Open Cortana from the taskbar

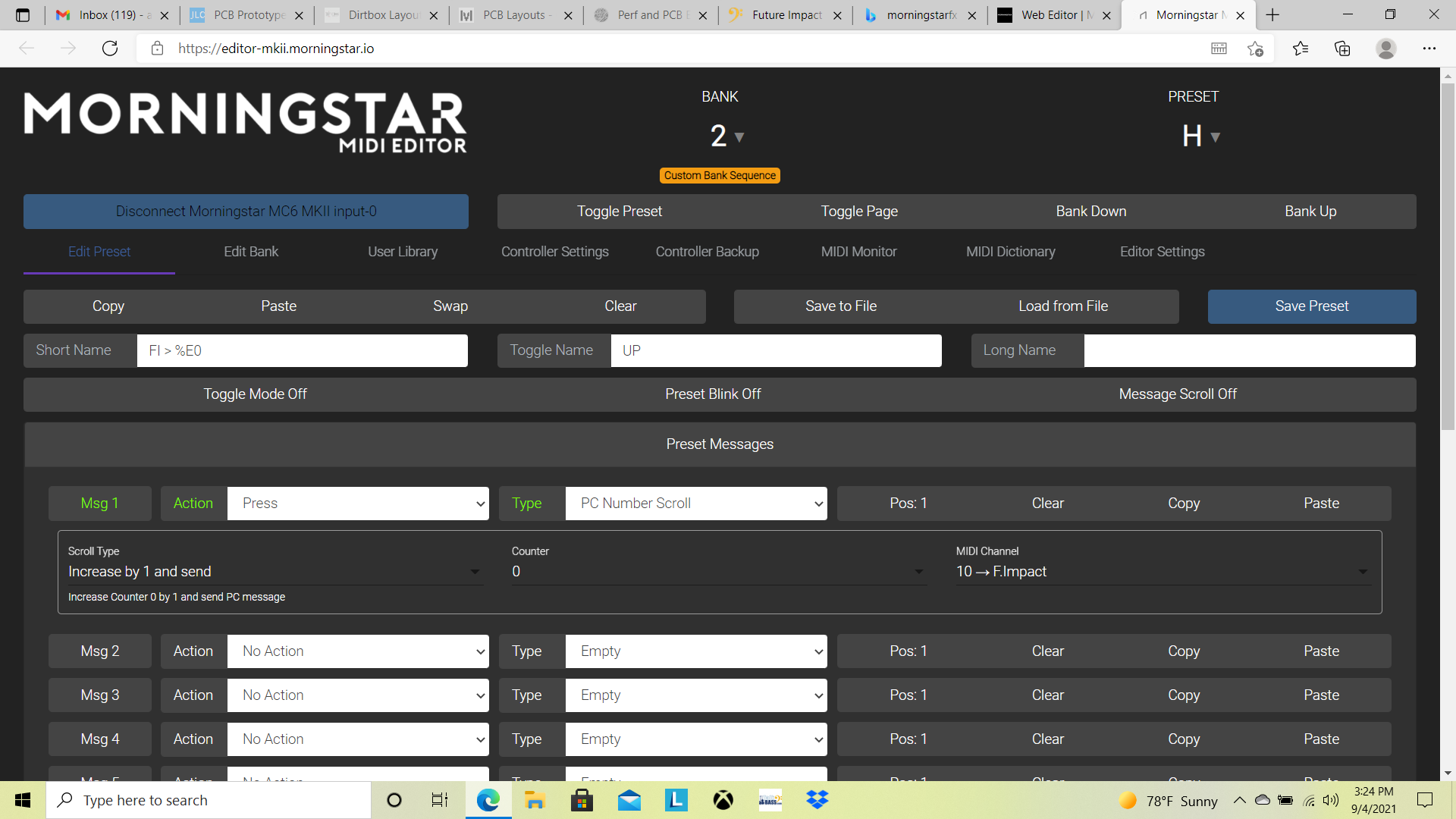click(394, 800)
